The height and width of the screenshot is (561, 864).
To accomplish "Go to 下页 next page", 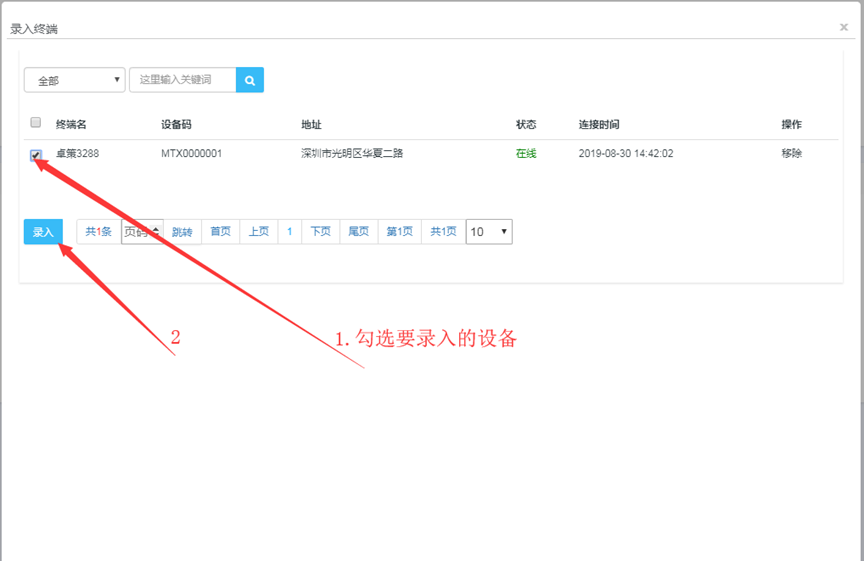I will pyautogui.click(x=320, y=232).
